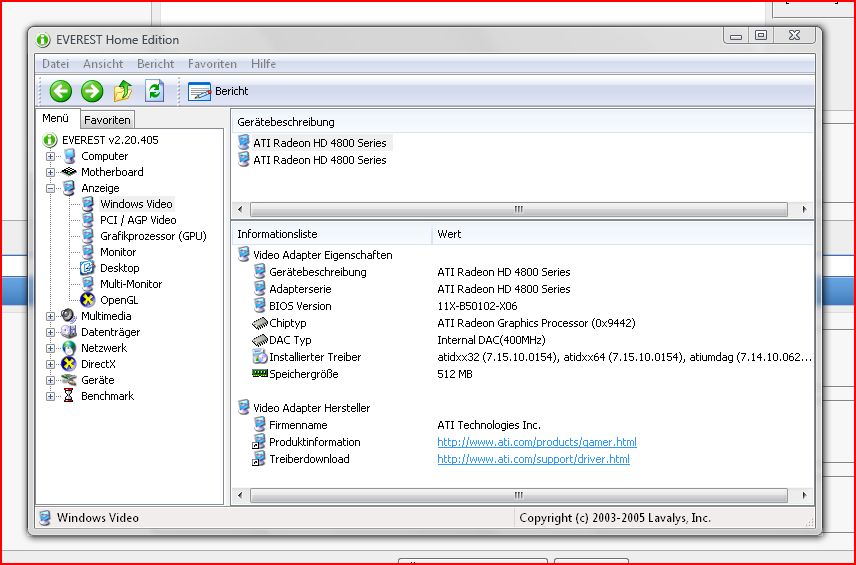
Task: Click the Anzeige monitor icon
Action: click(69, 188)
